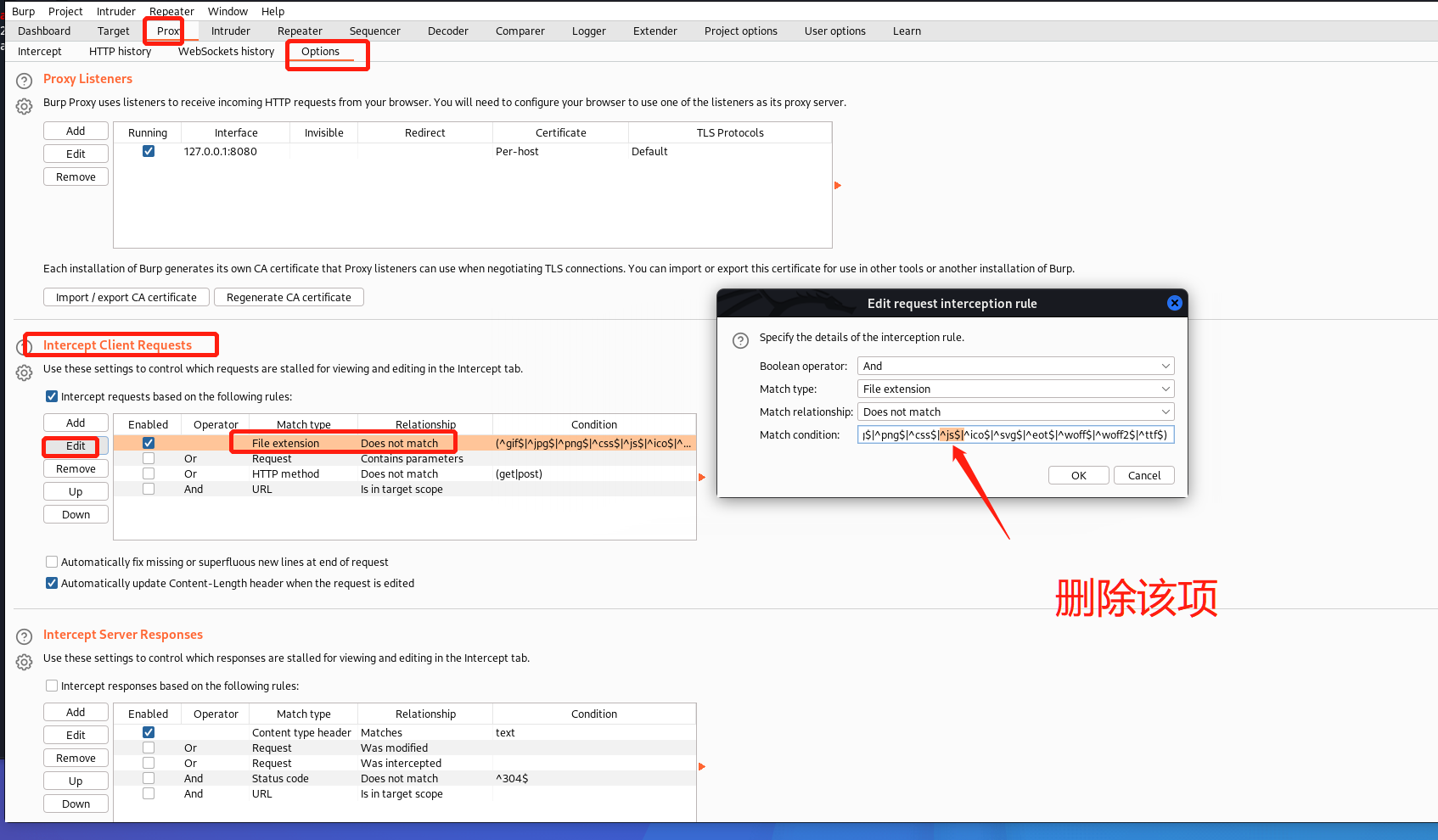The width and height of the screenshot is (1438, 840).
Task: Expand the Boolean operator dropdown
Action: click(x=1015, y=366)
